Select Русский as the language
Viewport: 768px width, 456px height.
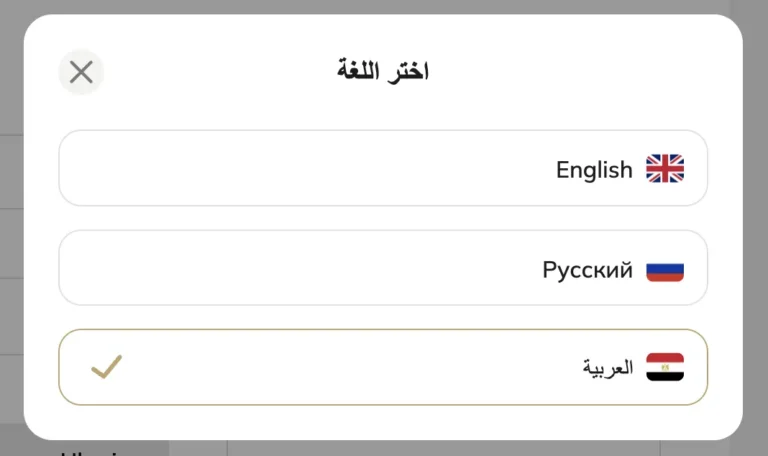[x=383, y=268]
